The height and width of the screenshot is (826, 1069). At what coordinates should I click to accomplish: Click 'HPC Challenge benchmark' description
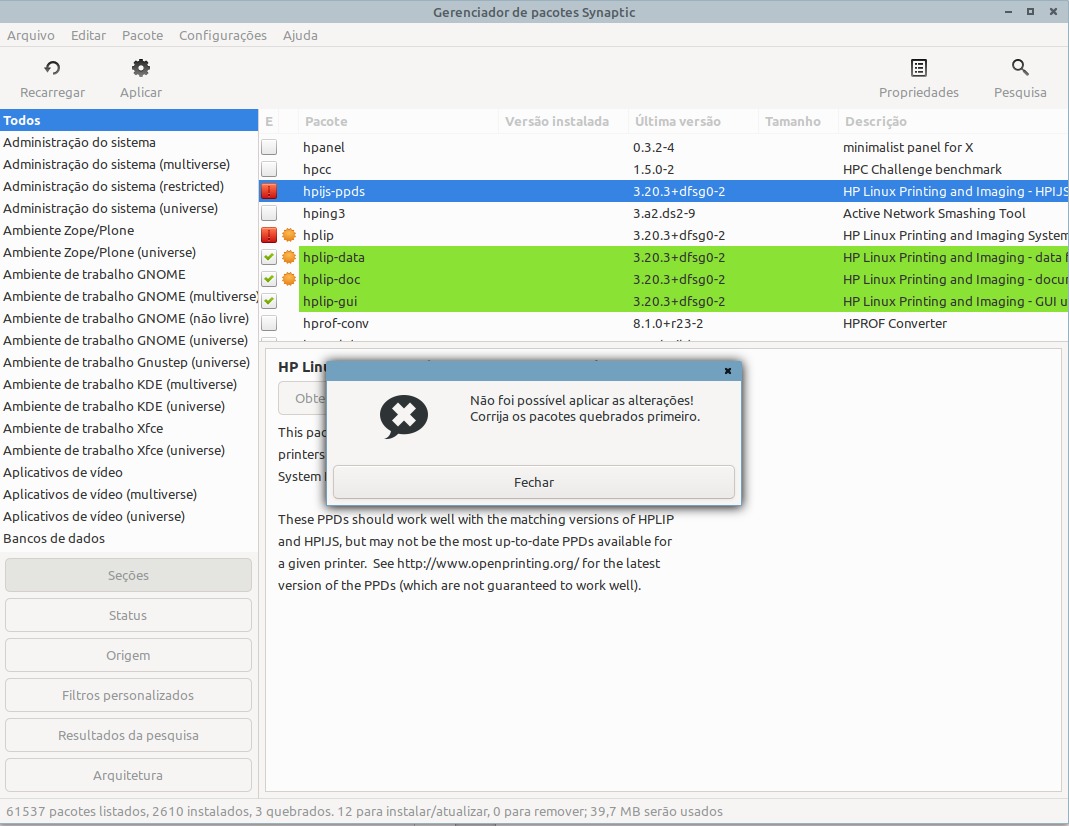922,169
